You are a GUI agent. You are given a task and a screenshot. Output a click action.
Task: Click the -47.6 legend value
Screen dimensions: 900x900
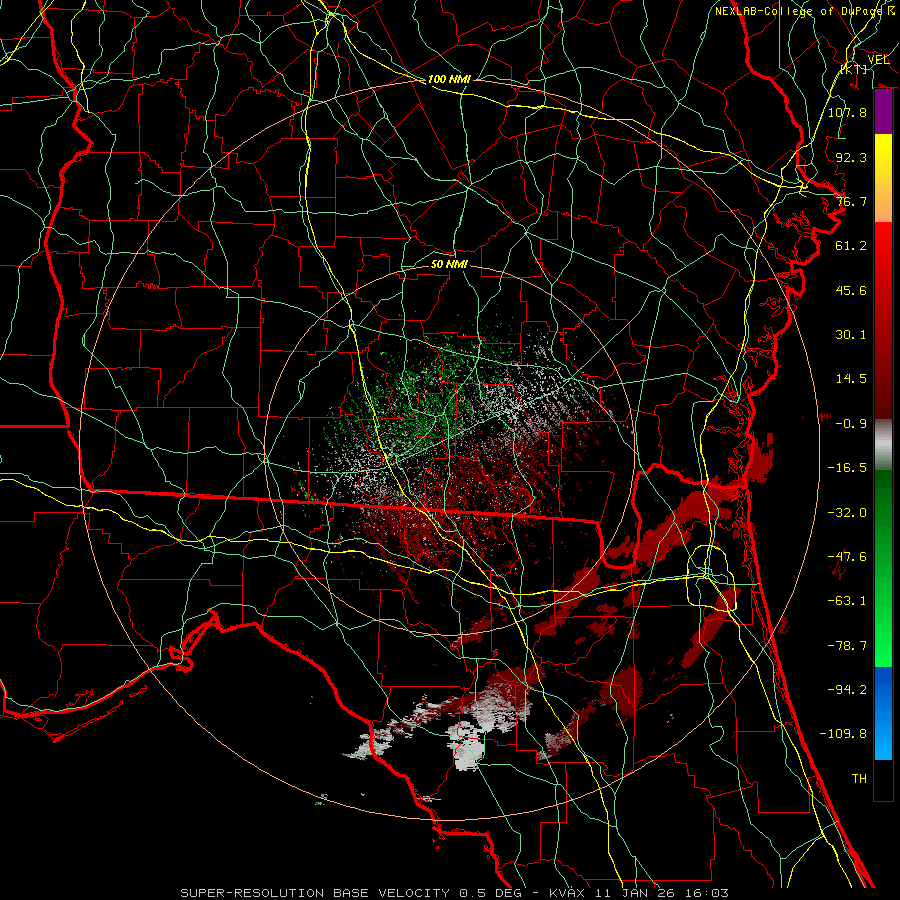(x=847, y=557)
